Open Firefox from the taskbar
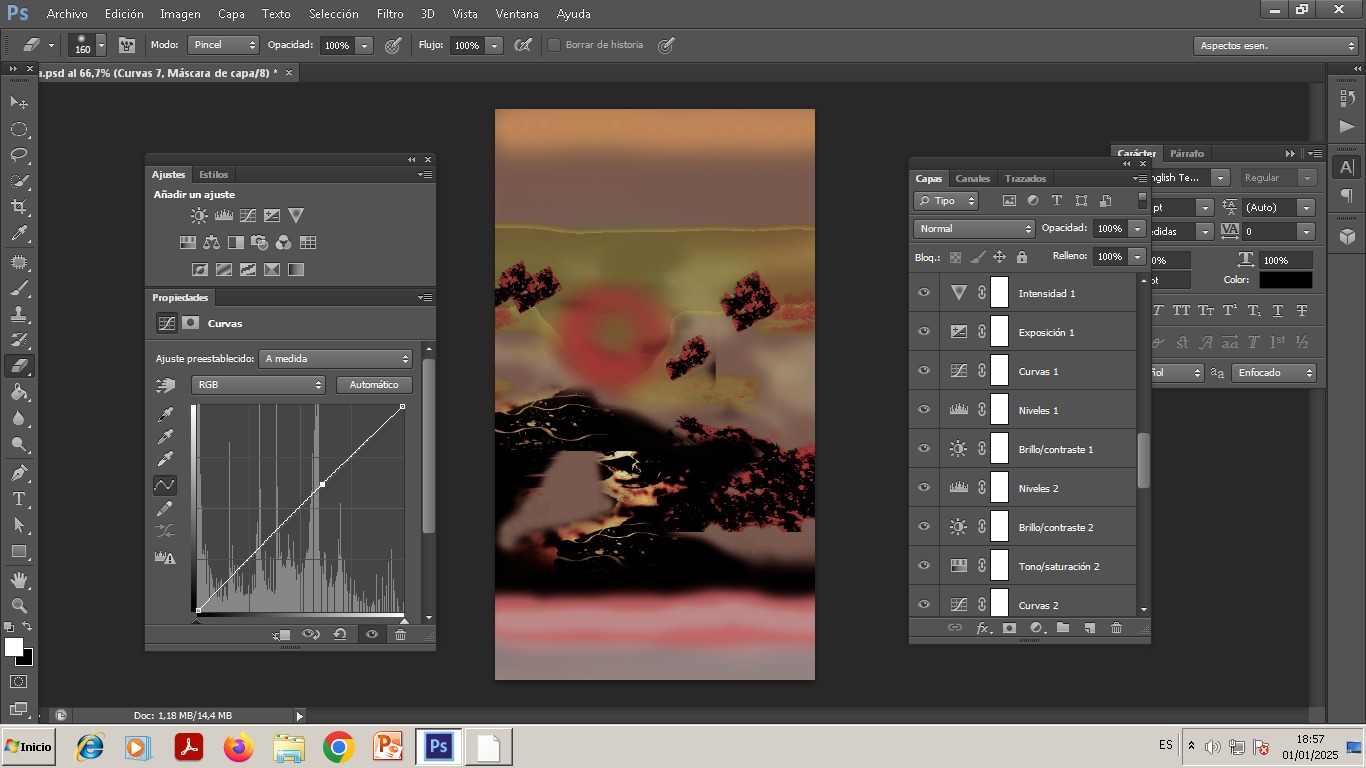Image resolution: width=1366 pixels, height=768 pixels. tap(239, 747)
